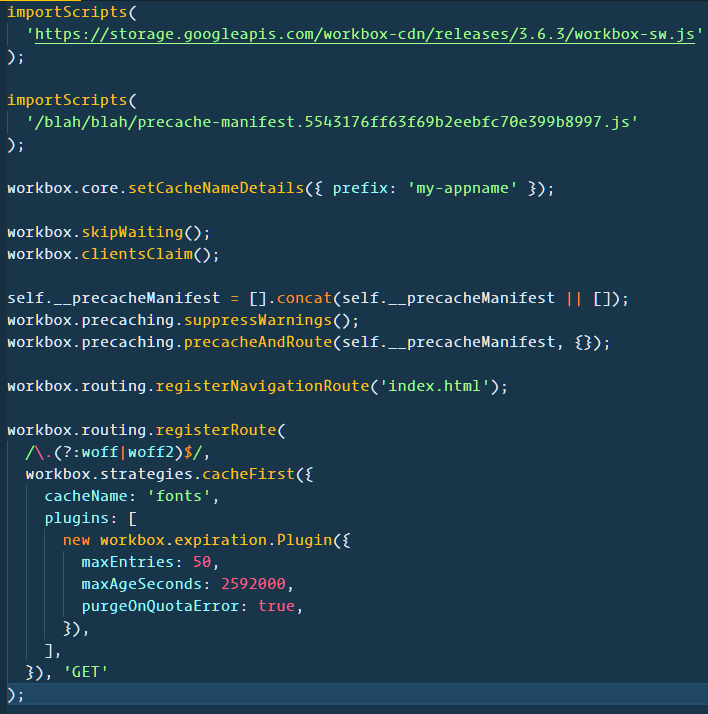Click the 'GET' method string

[86, 672]
